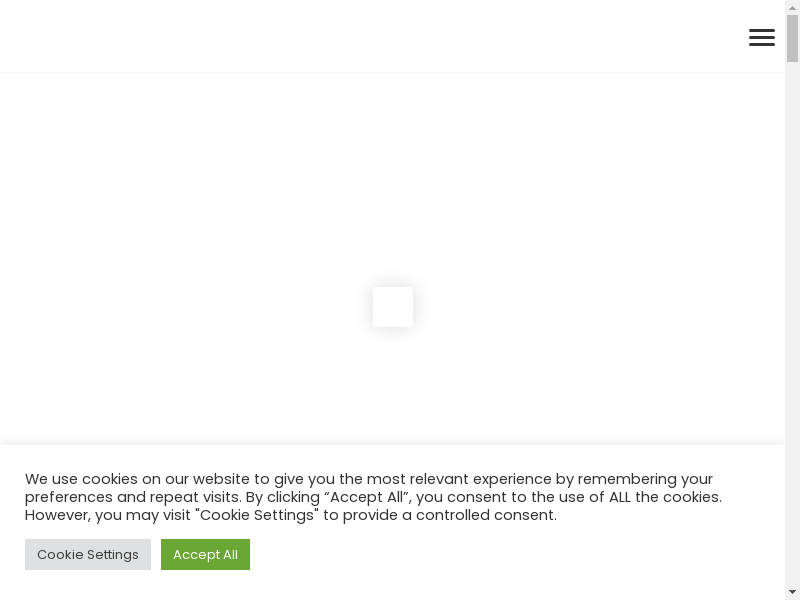Image resolution: width=800 pixels, height=600 pixels.
Task: Accept all cookies with the green button
Action: click(x=205, y=554)
